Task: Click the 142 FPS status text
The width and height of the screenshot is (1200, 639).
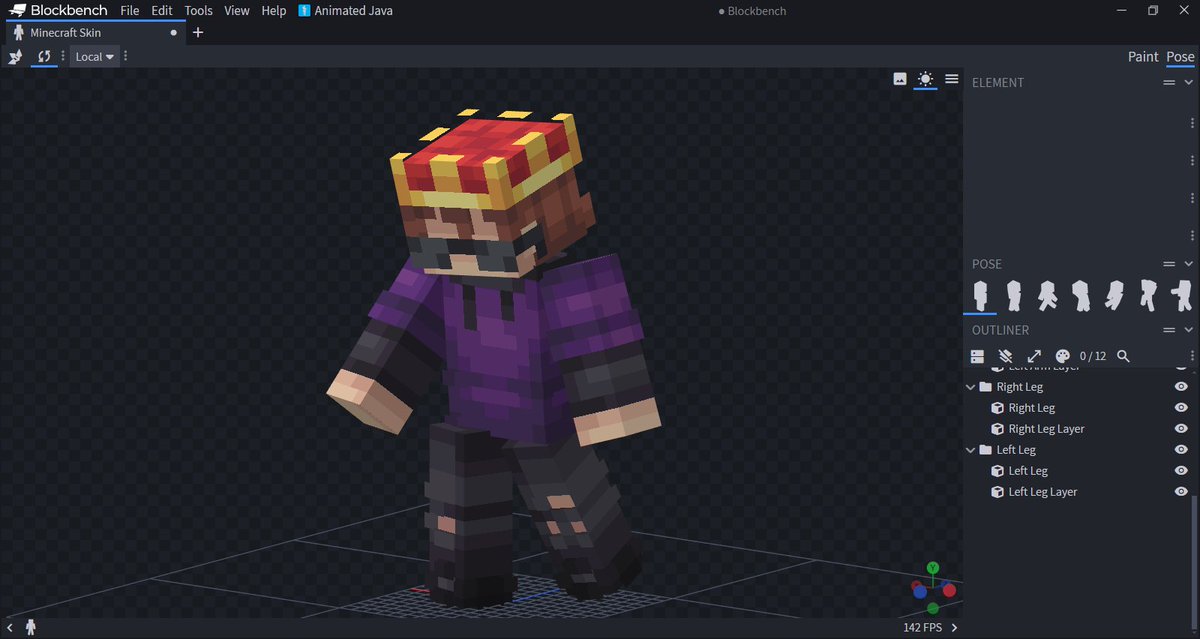Action: (x=922, y=628)
